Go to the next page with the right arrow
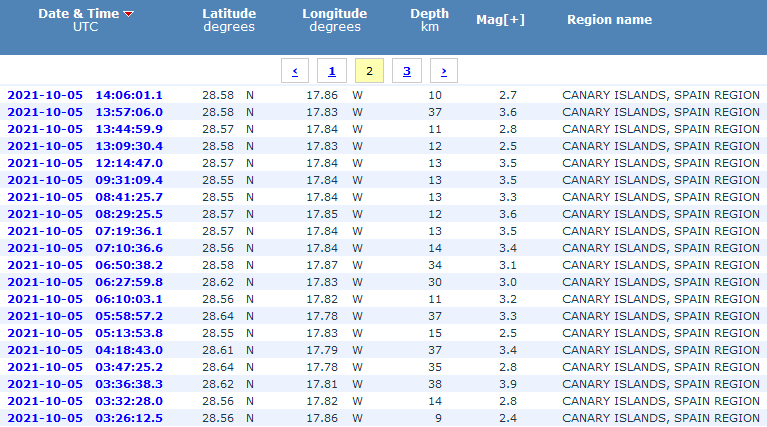767x427 pixels. point(444,71)
